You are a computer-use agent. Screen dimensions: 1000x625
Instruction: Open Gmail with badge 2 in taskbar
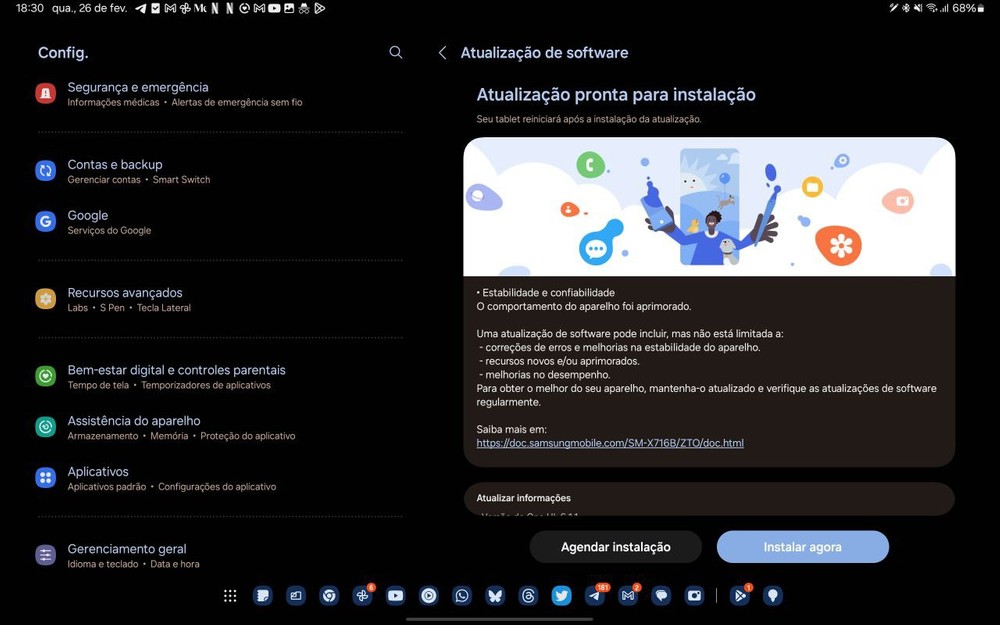click(x=628, y=596)
